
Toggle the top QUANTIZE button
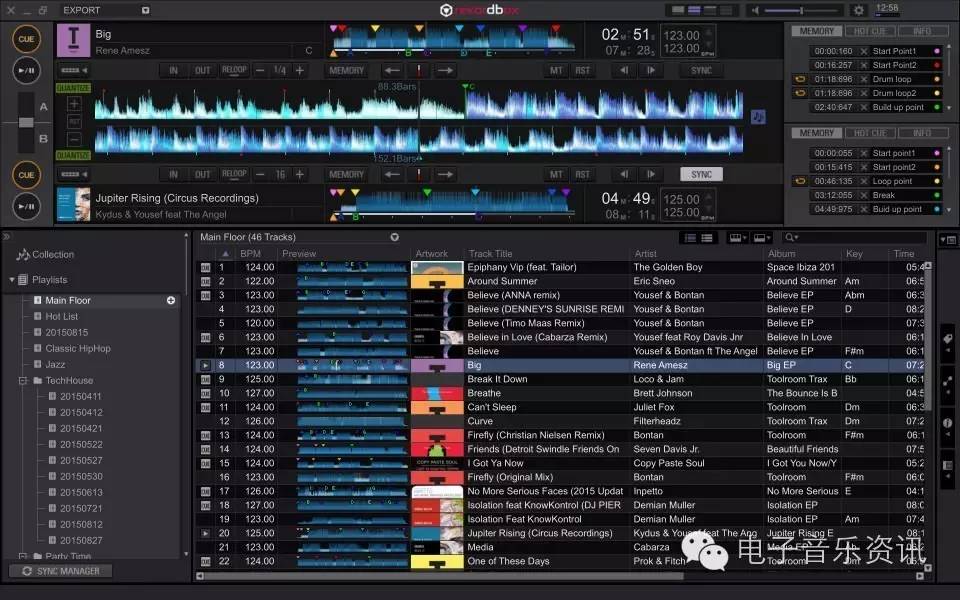pyautogui.click(x=73, y=88)
